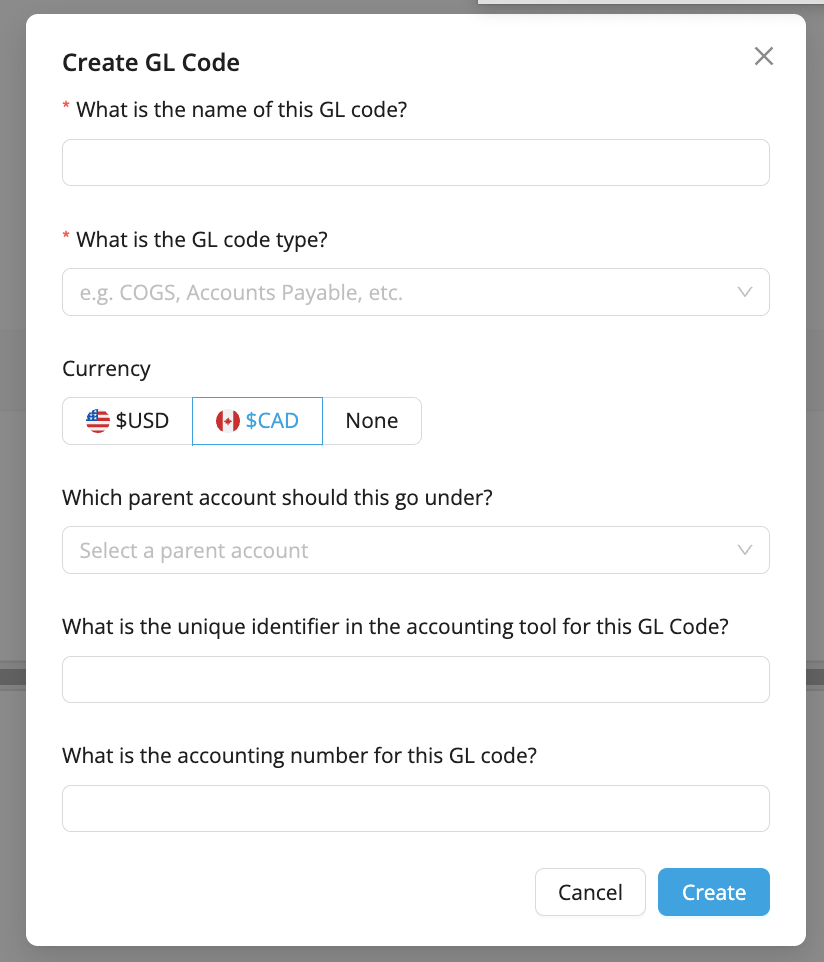The width and height of the screenshot is (824, 962).
Task: Click the 'Which parent account' question label
Action: point(277,498)
